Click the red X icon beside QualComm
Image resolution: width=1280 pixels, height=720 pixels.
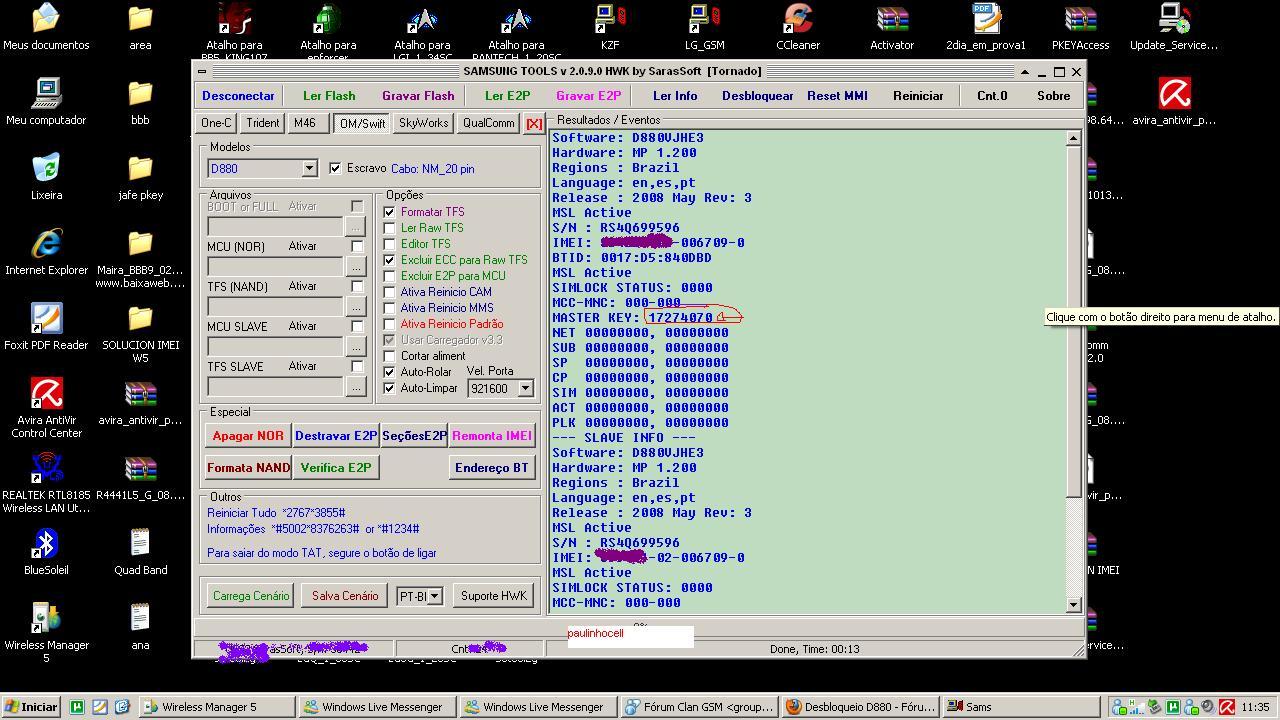point(534,124)
